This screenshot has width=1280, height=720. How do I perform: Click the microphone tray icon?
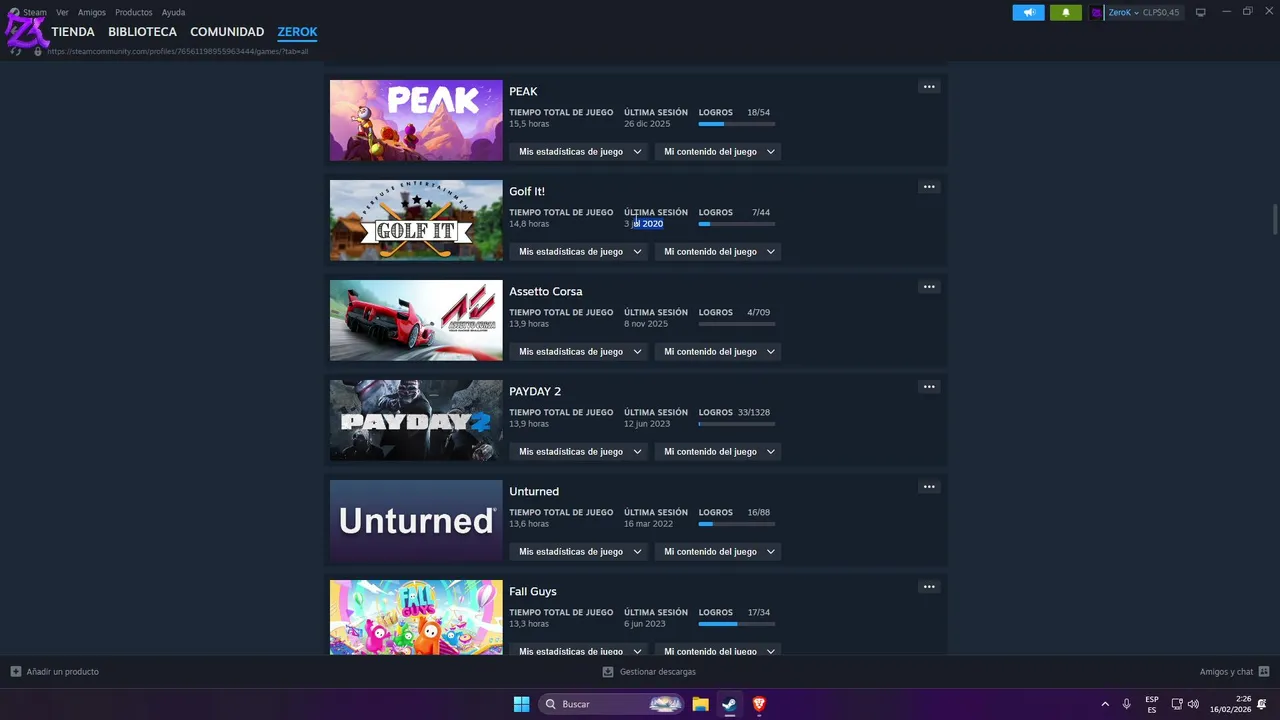coord(1127,704)
